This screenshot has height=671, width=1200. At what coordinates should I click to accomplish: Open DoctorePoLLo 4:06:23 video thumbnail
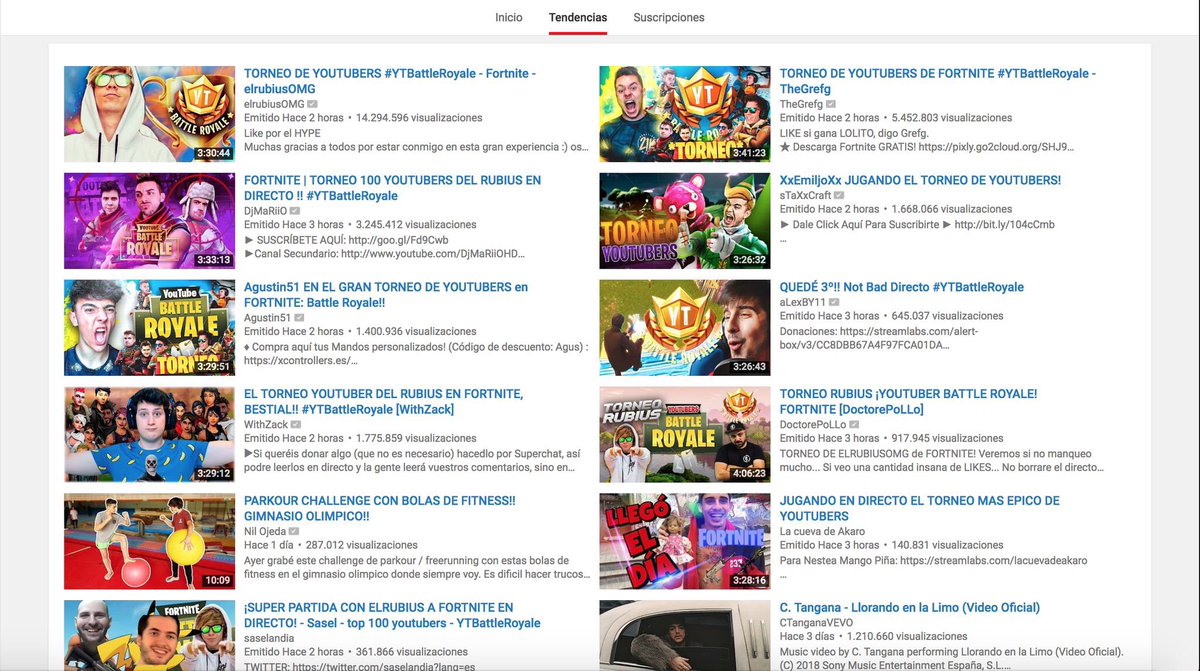[685, 435]
